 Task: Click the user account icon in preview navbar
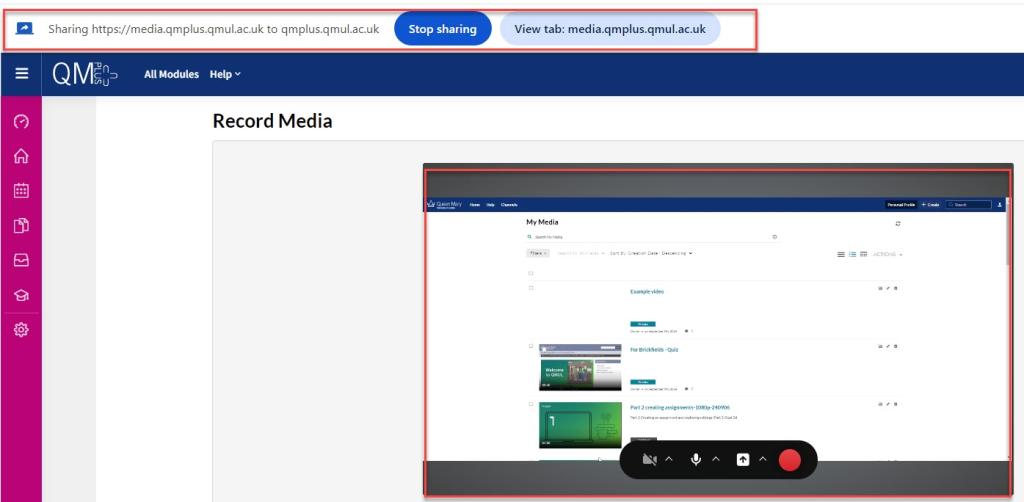pos(1000,205)
